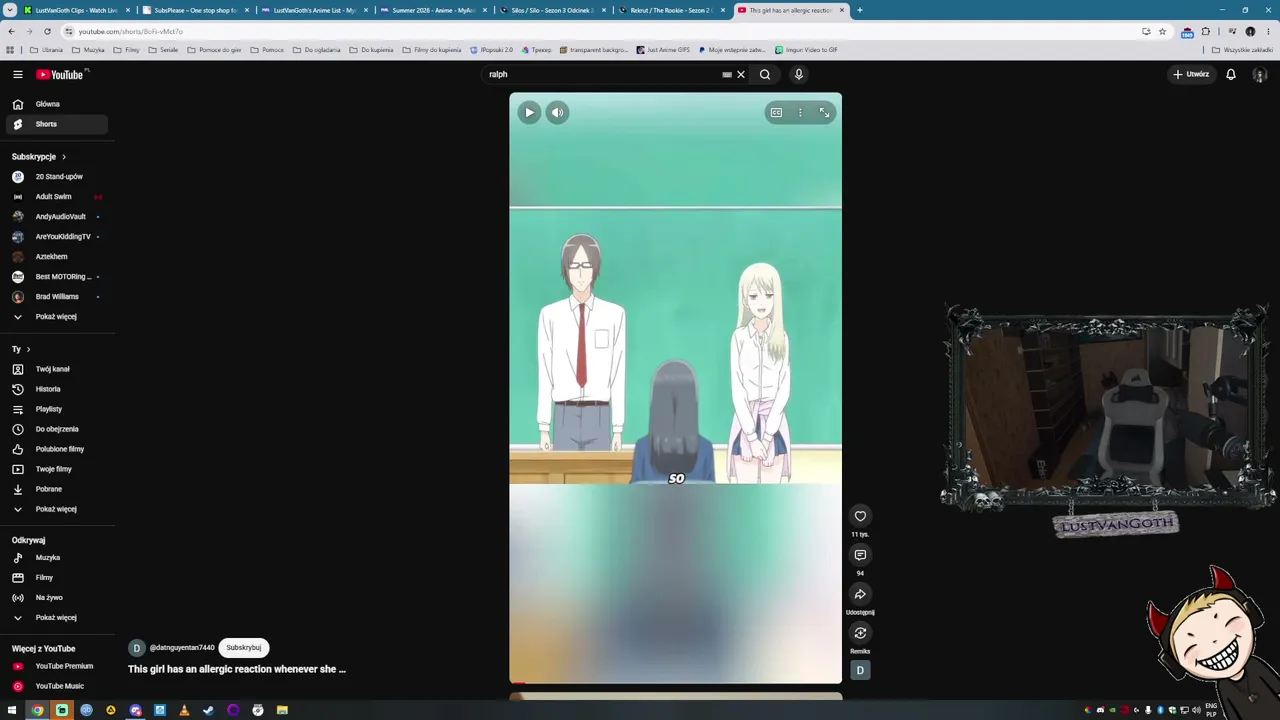
Task: Open Główna in the sidebar
Action: tap(57, 104)
